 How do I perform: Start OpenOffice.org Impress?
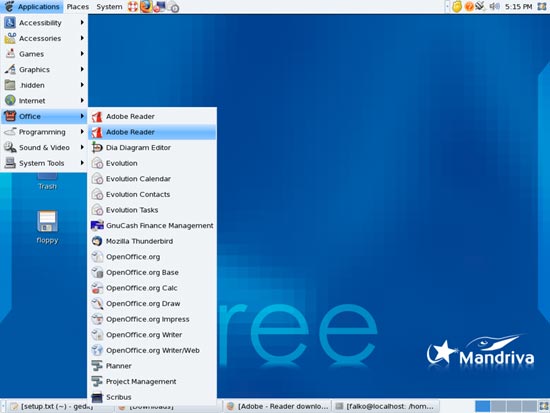(x=152, y=319)
